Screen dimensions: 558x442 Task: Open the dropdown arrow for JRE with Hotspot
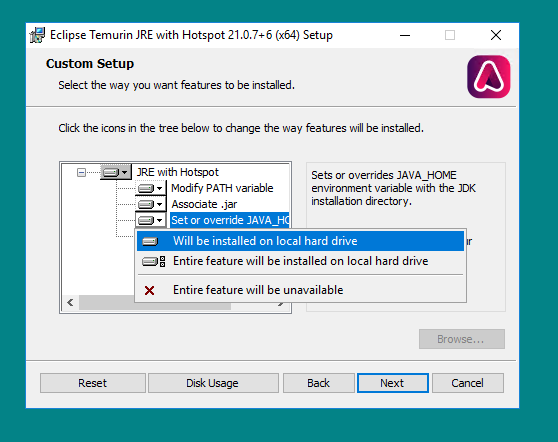click(x=124, y=173)
